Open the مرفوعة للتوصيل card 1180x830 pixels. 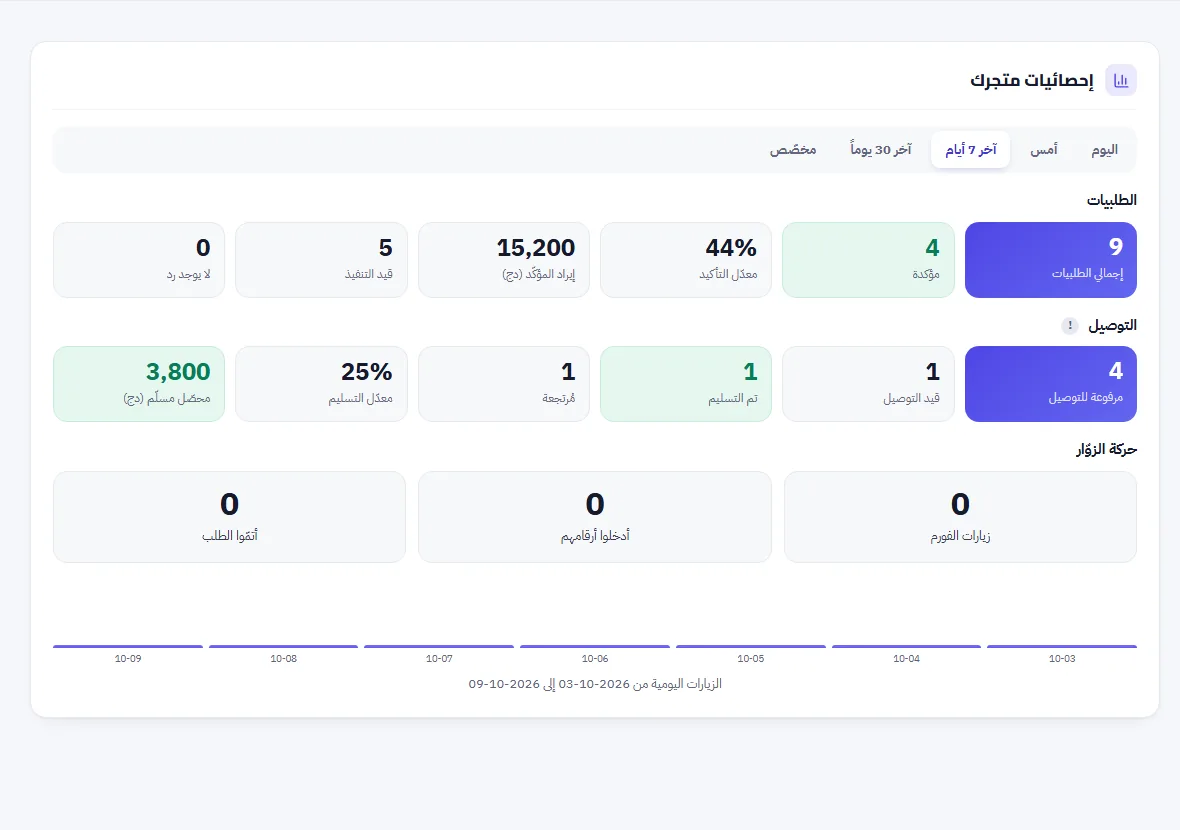1051,384
